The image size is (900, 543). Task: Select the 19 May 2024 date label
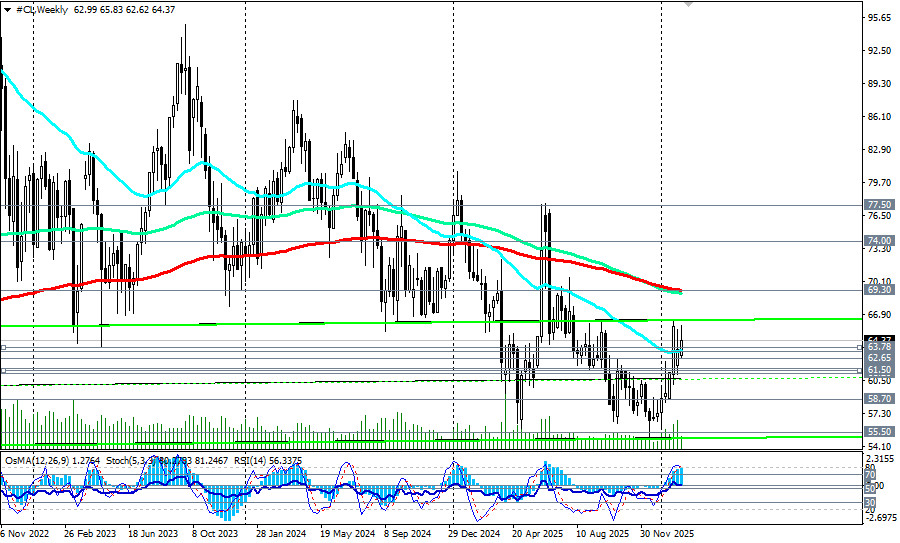click(346, 534)
